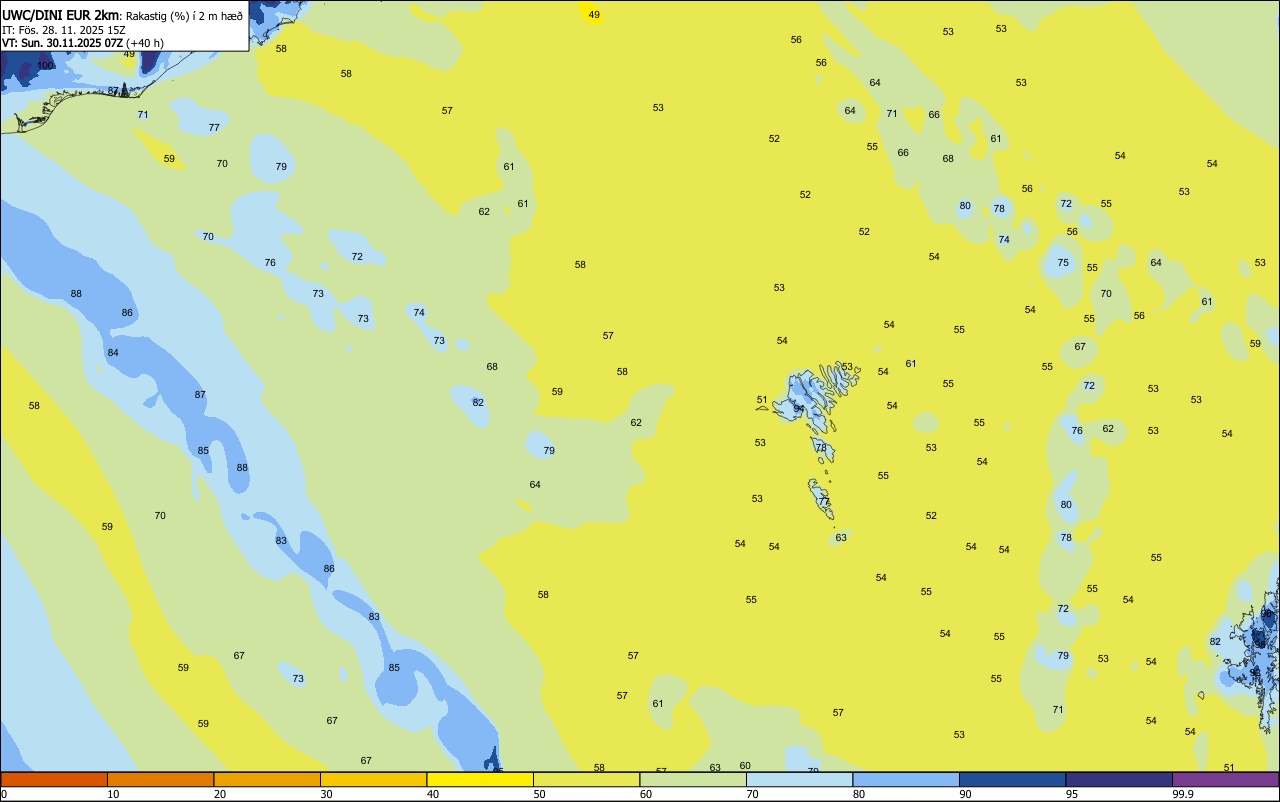Click the valid time 'VT: Sun. 30.11.2025 07Z'
This screenshot has width=1280, height=802.
62,43
